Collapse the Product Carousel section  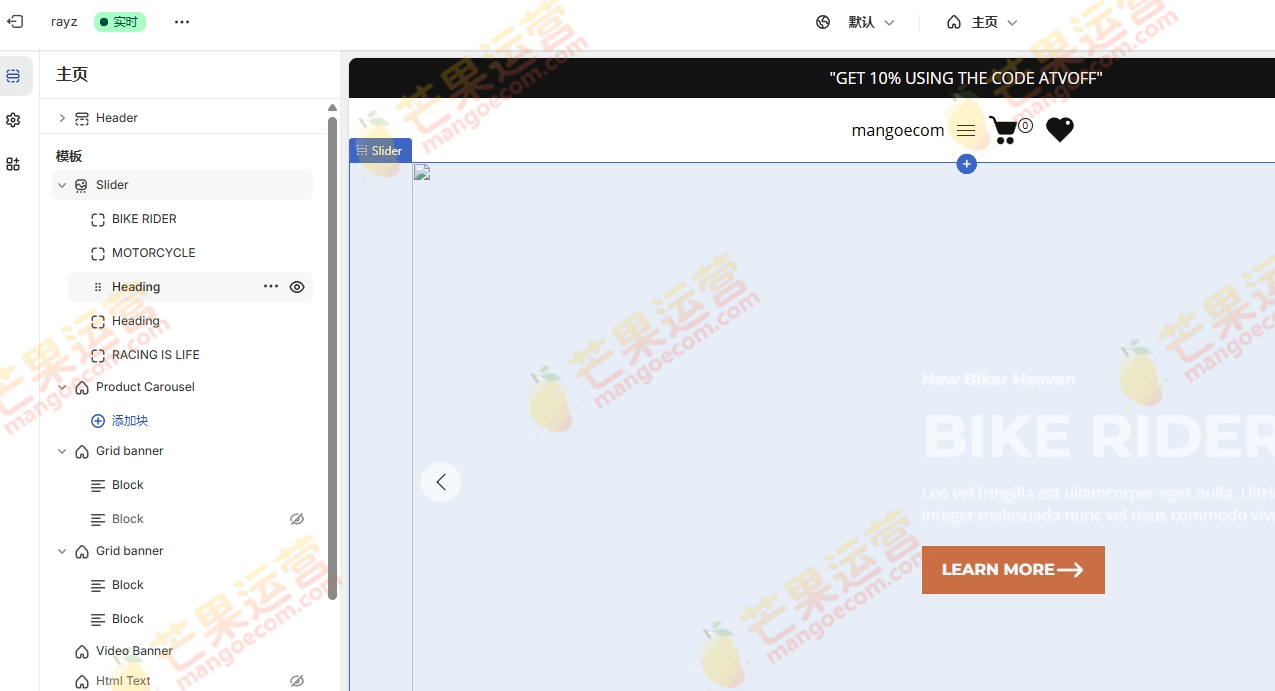coord(62,387)
